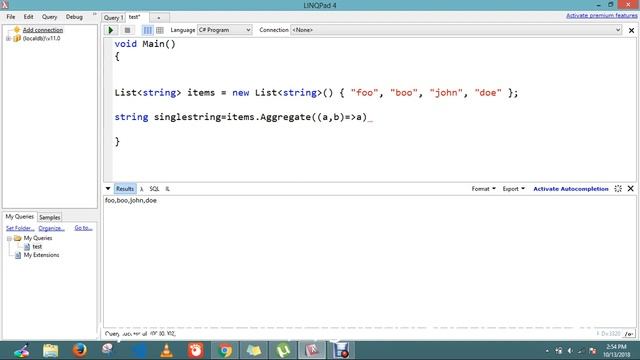
Task: Open uTorrent from the taskbar
Action: pyautogui.click(x=283, y=351)
